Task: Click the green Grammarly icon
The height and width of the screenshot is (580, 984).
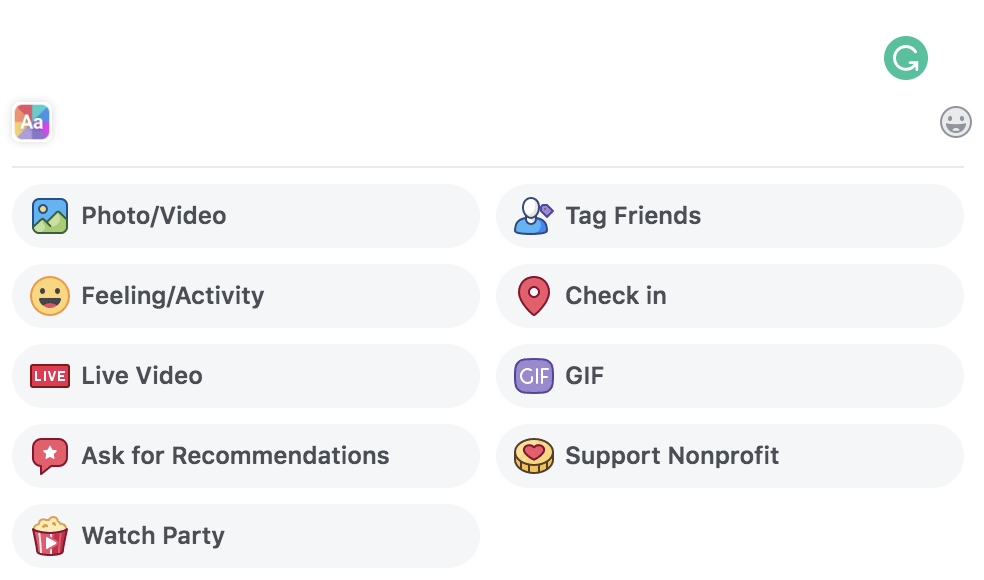Action: 905,58
